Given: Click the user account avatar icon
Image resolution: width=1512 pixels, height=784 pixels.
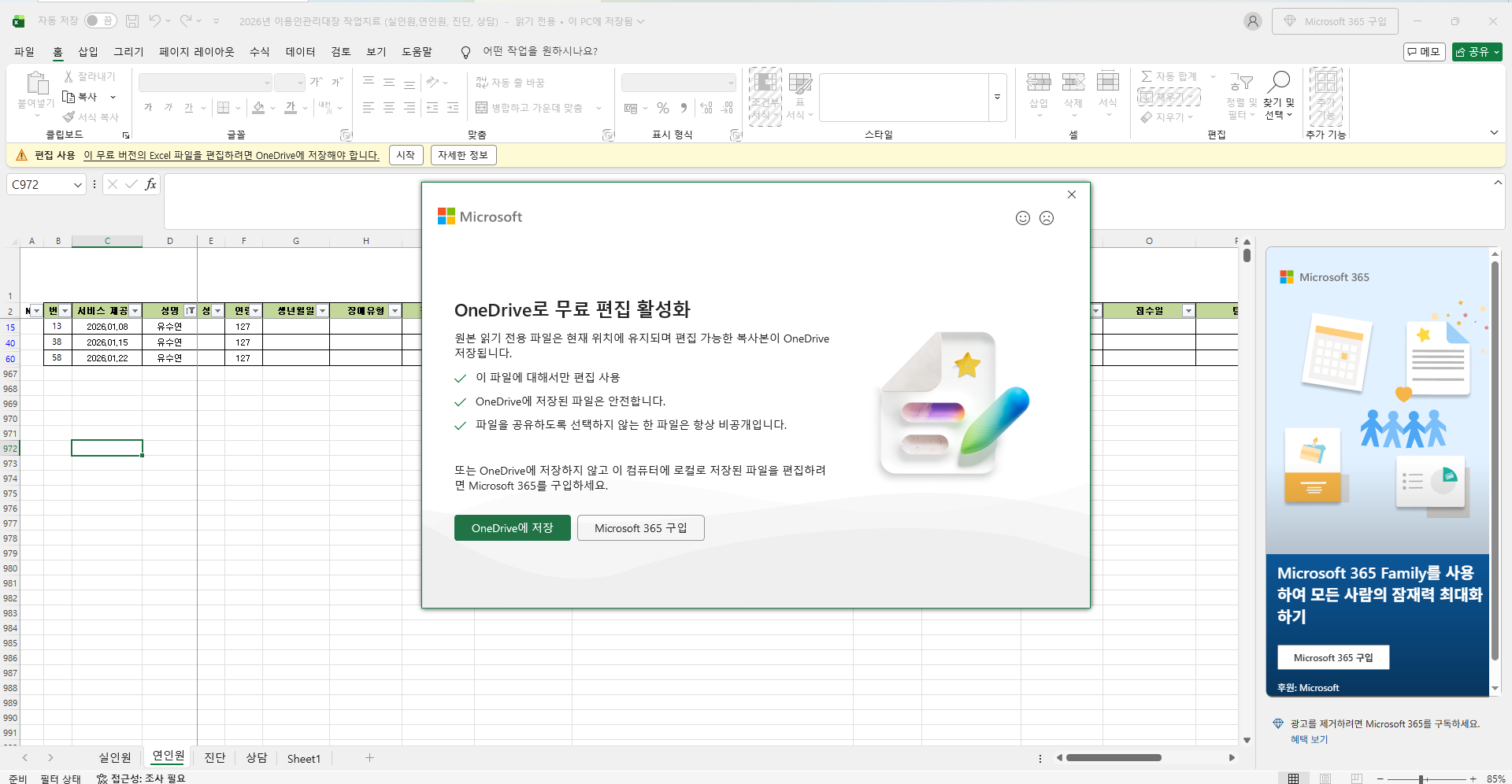Looking at the screenshot, I should pos(1253,21).
